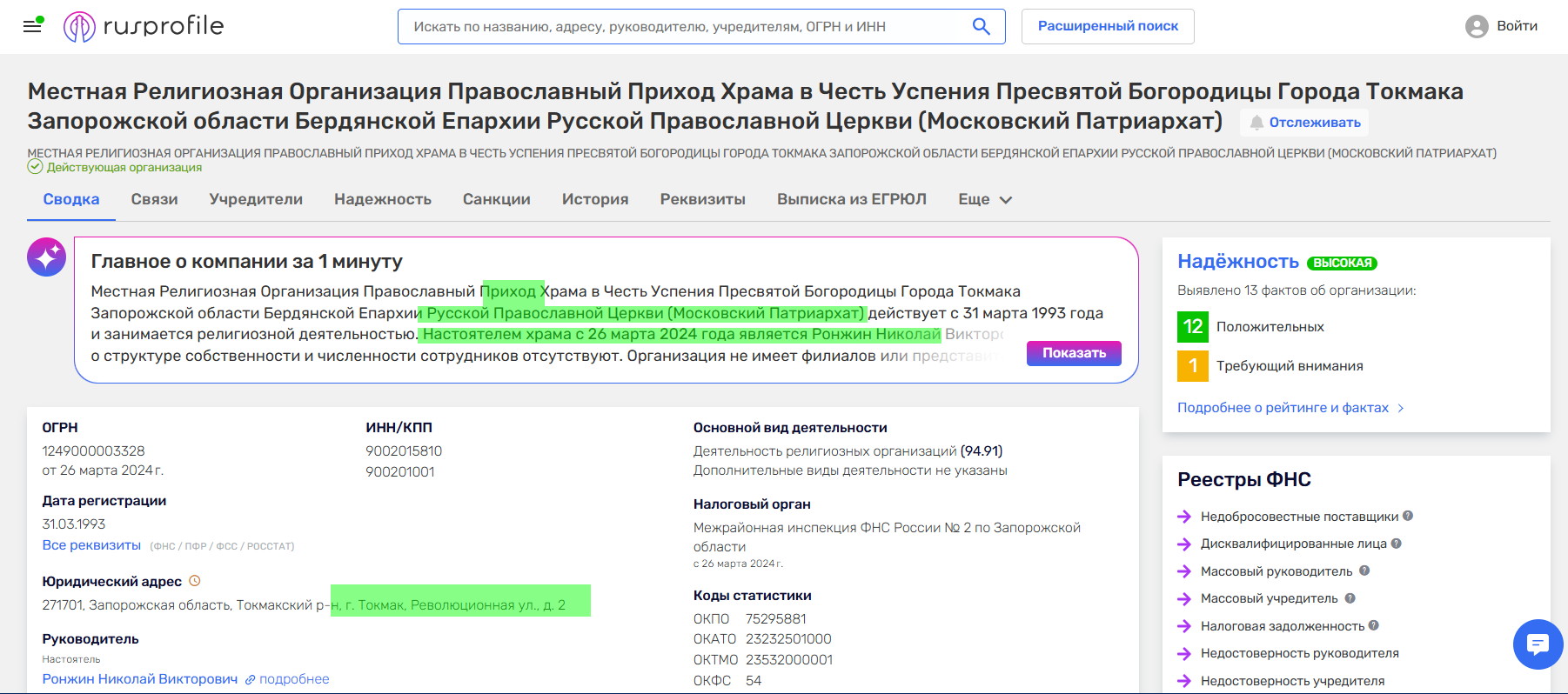Click help icon next to Дисквалифицированные лица
Viewport: 1568px width, 694px height.
point(1396,544)
